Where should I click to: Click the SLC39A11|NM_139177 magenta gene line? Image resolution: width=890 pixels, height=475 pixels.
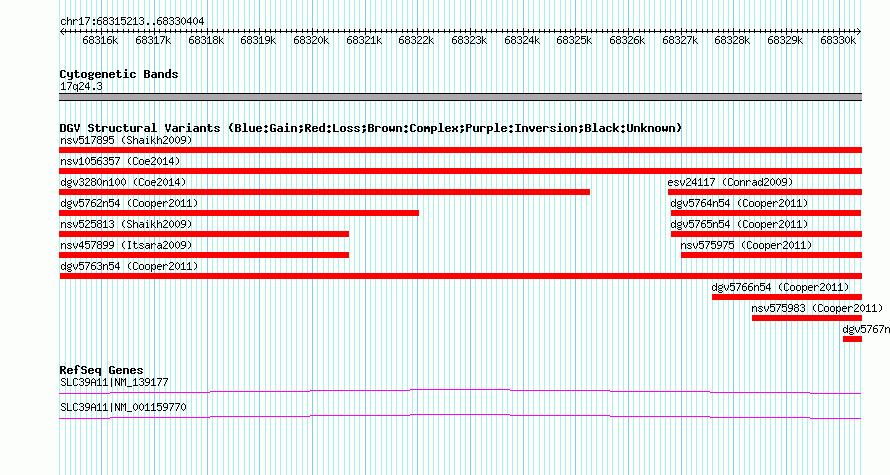tap(460, 391)
